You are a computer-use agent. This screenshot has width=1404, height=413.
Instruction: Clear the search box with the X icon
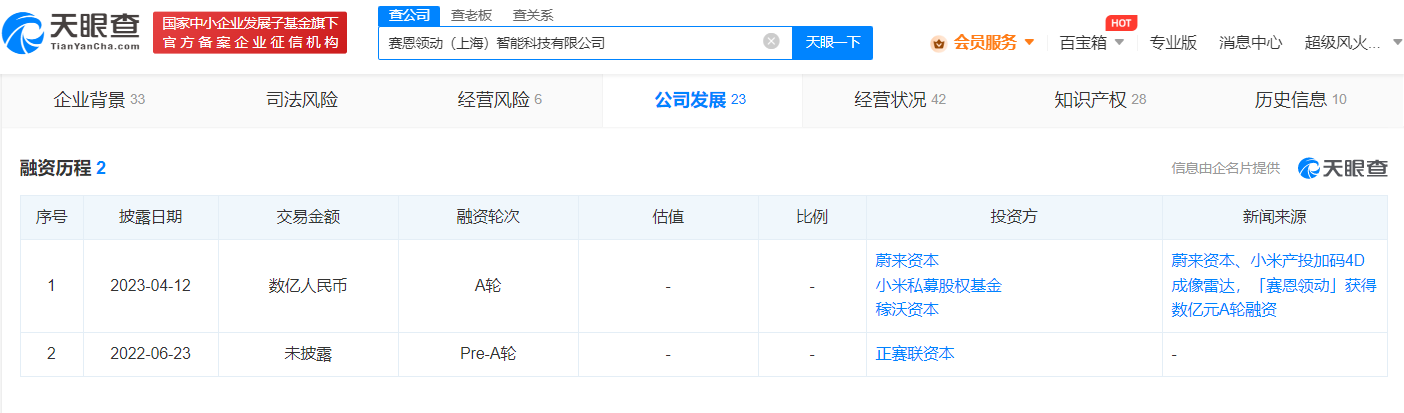pos(771,42)
